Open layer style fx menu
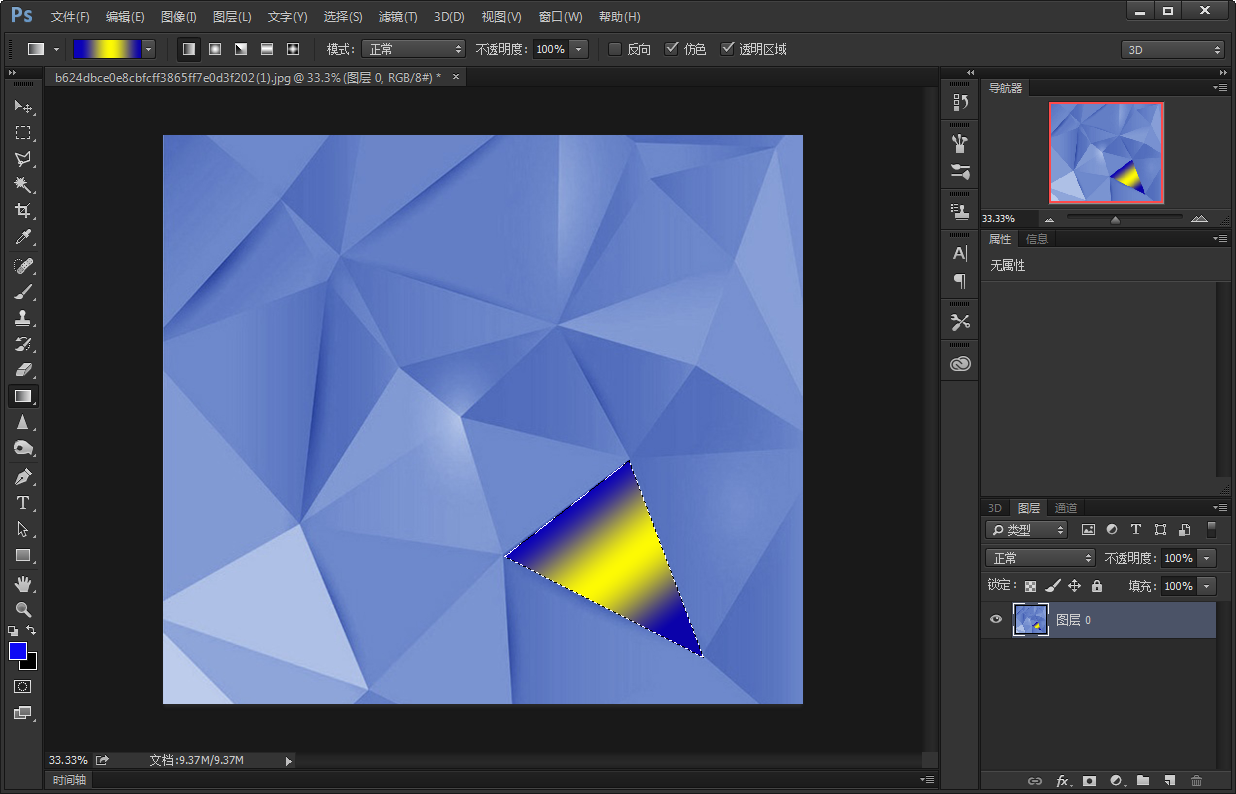 click(1063, 780)
